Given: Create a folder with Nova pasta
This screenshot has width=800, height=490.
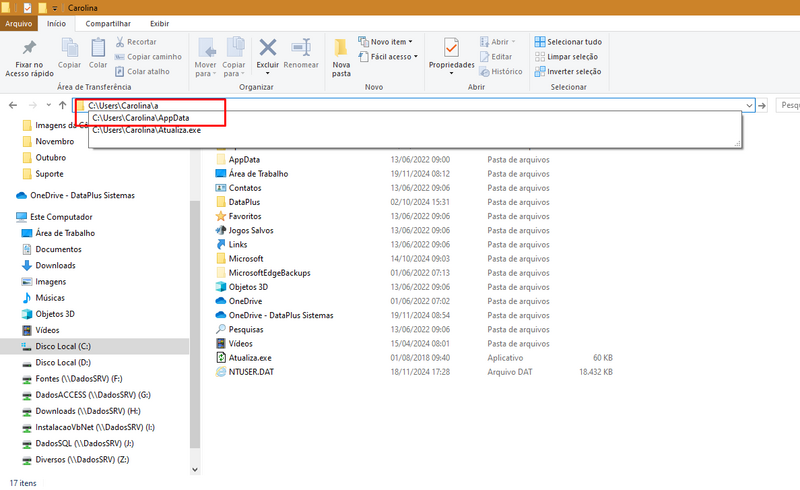Looking at the screenshot, I should [x=341, y=57].
